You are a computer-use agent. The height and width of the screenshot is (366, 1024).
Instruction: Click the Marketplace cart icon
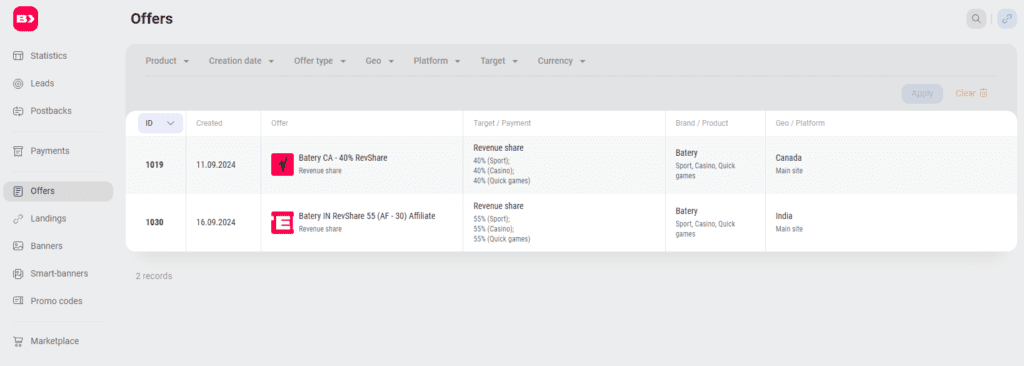18,341
